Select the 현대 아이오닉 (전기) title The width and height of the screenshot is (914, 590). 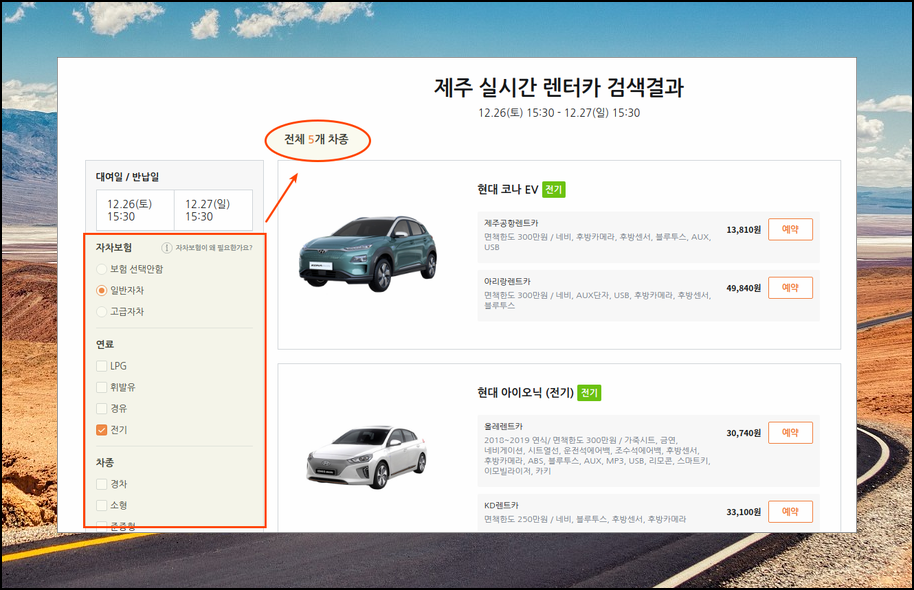pos(525,393)
